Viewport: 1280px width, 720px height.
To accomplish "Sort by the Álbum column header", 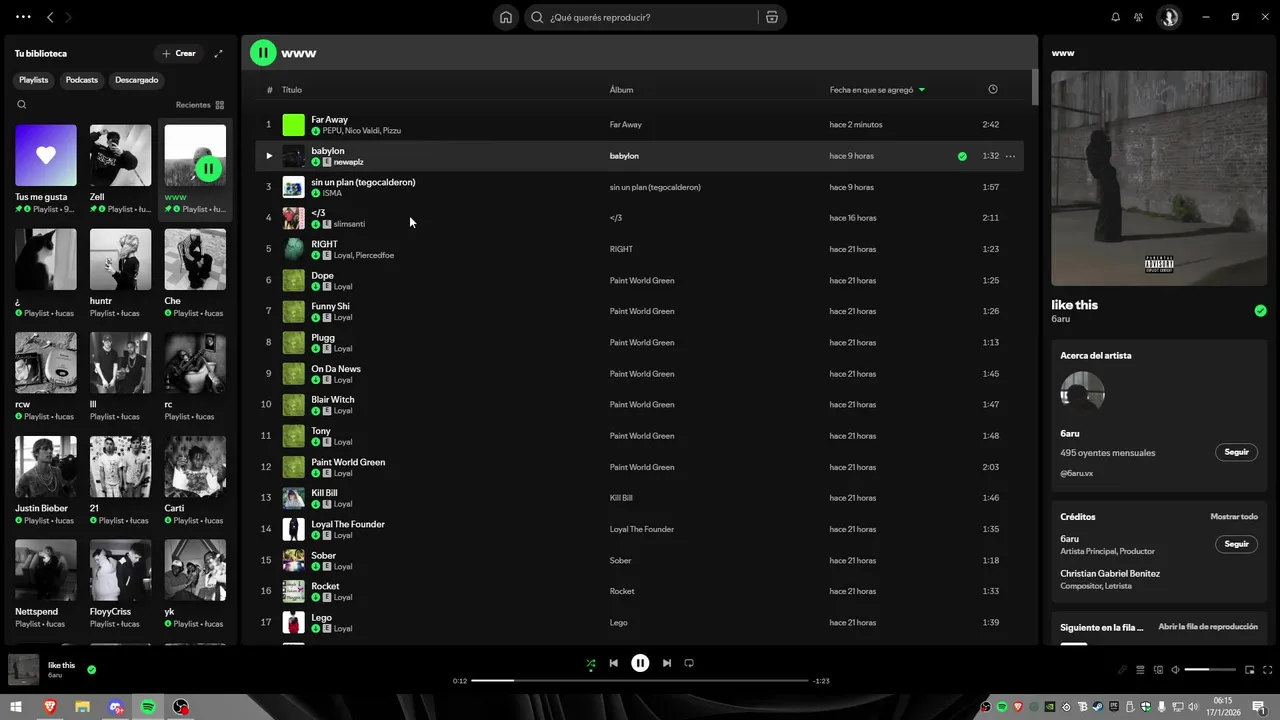I will [621, 90].
